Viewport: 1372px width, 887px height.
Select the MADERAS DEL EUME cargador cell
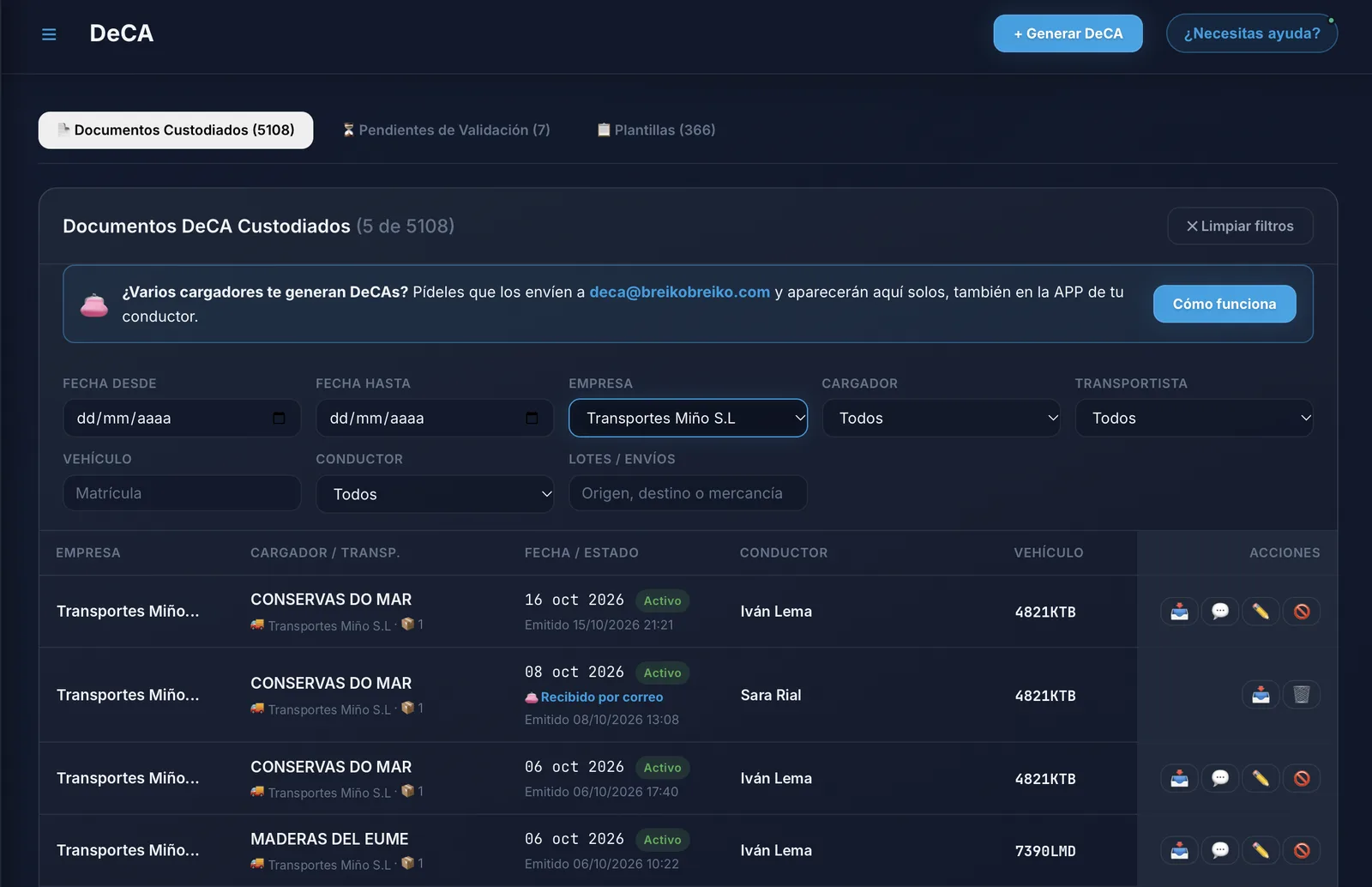[x=329, y=839]
